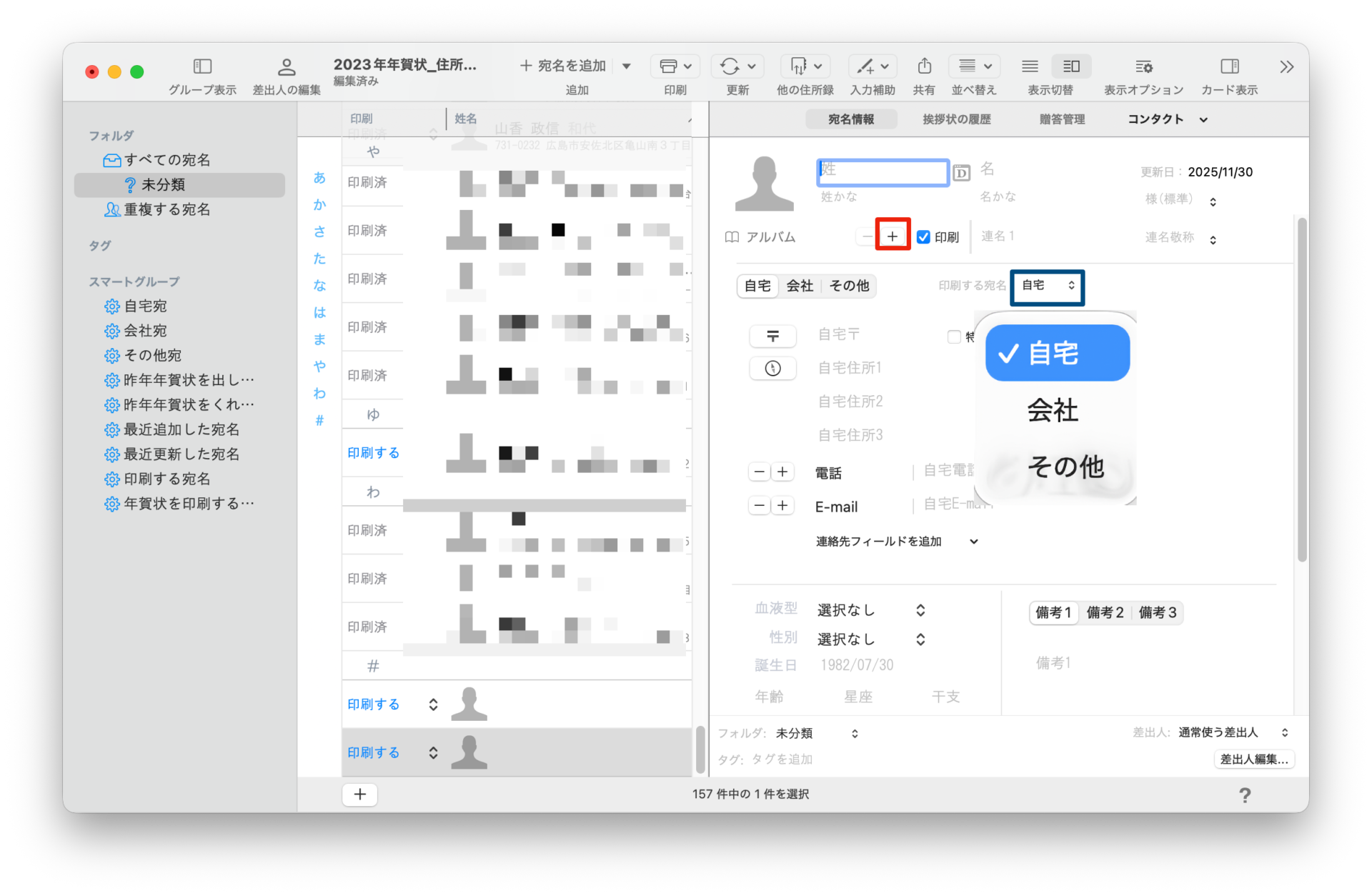The width and height of the screenshot is (1372, 896).
Task: Switch to the 挨拶状の履歴 tab
Action: click(956, 119)
